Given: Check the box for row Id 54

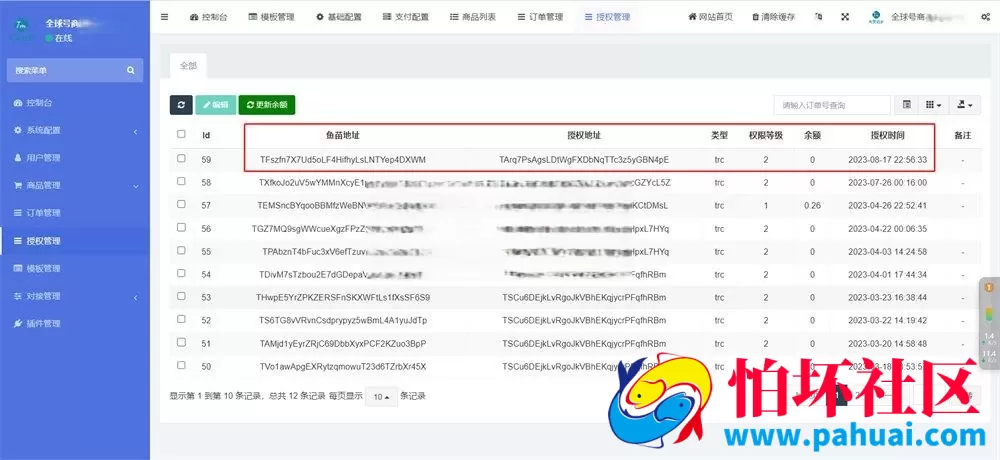Looking at the screenshot, I should pos(181,274).
